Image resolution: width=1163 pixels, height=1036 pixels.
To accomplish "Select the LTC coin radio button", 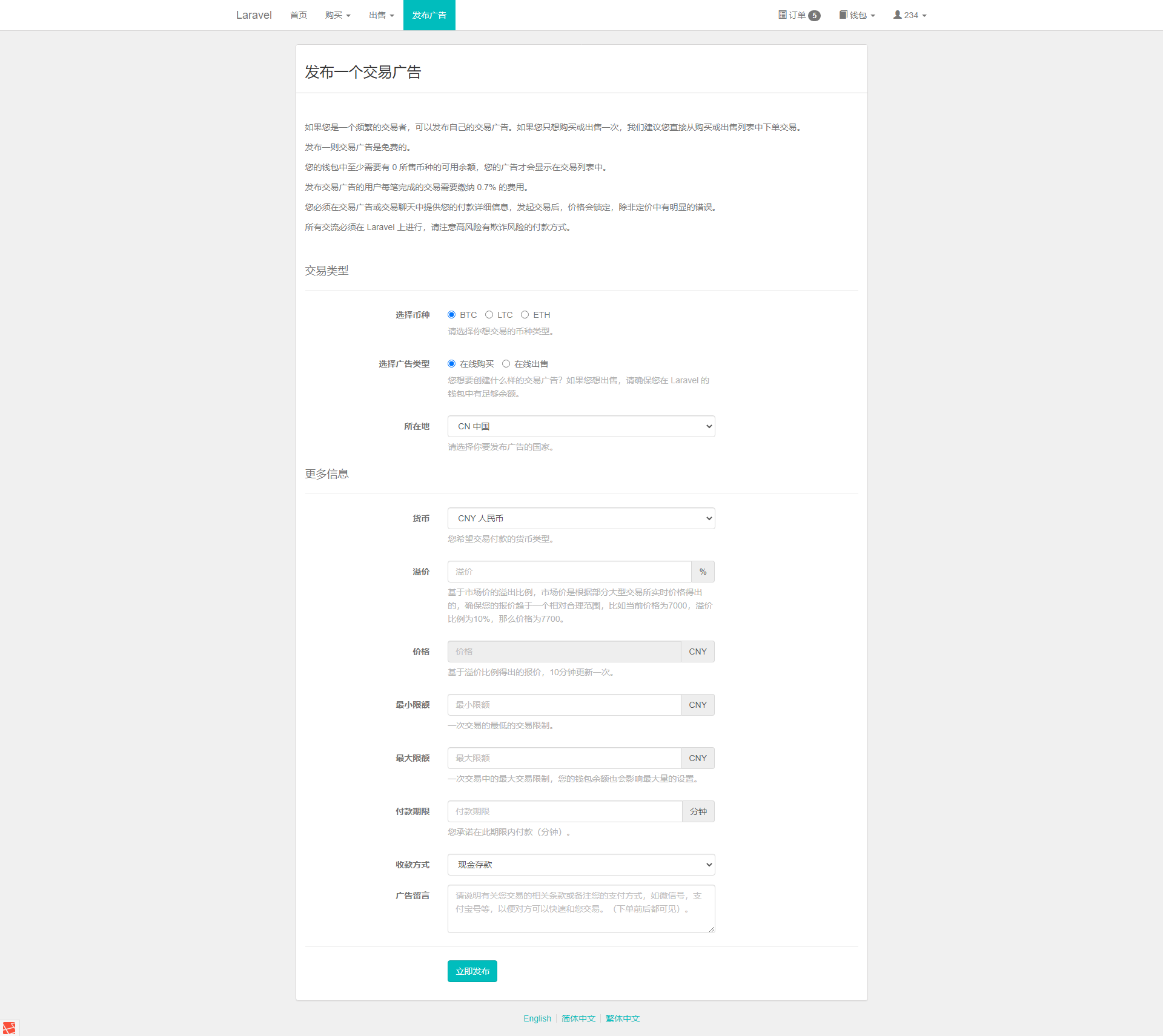I will pyautogui.click(x=489, y=315).
